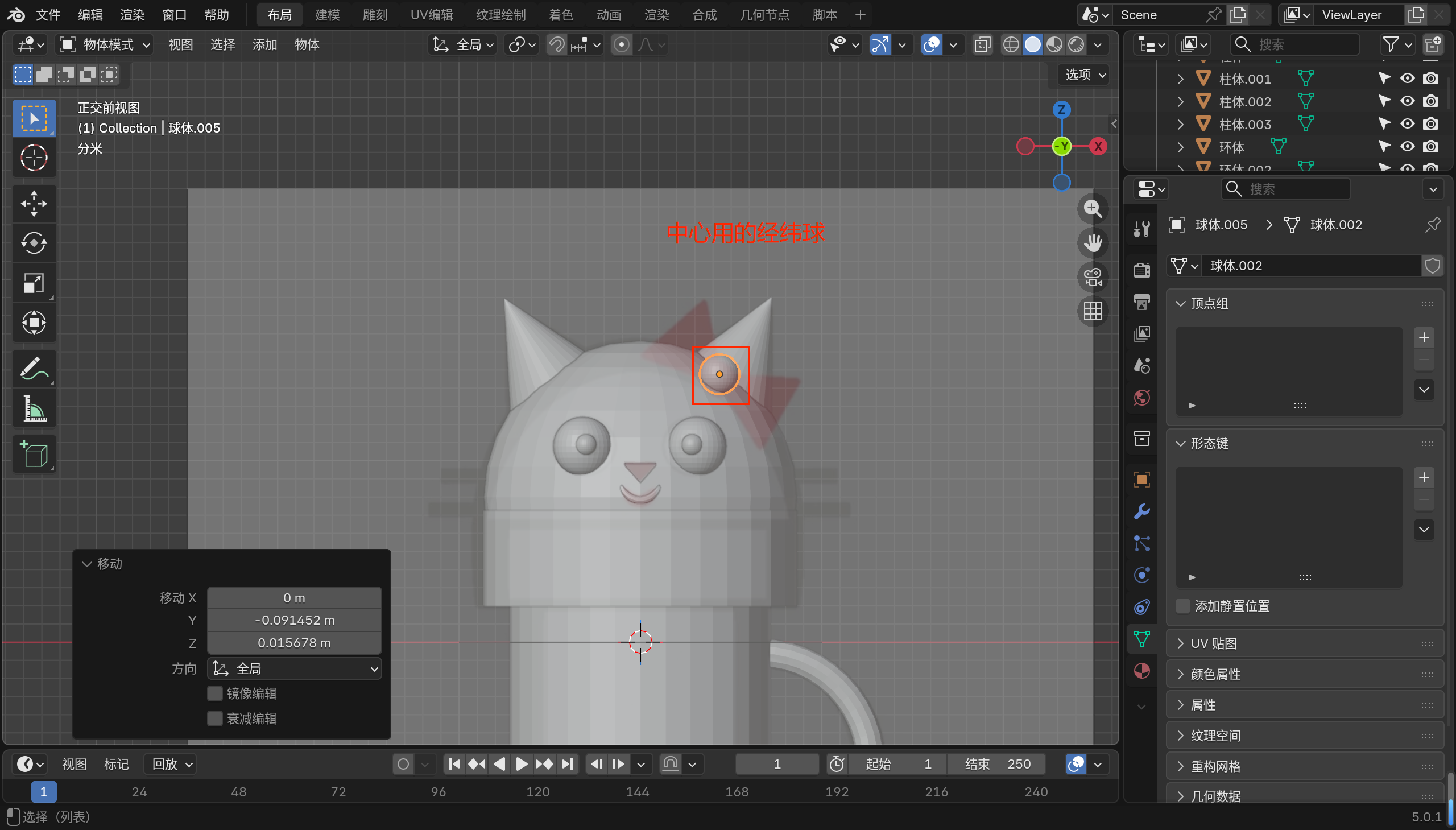Open the 方向 全局 dropdown
The width and height of the screenshot is (1456, 830).
click(x=295, y=668)
